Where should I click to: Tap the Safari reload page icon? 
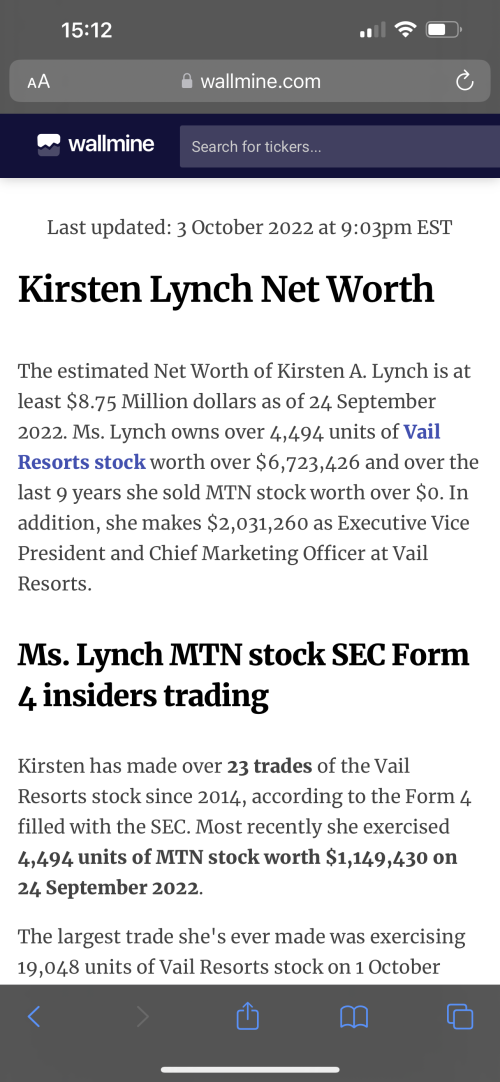[465, 81]
